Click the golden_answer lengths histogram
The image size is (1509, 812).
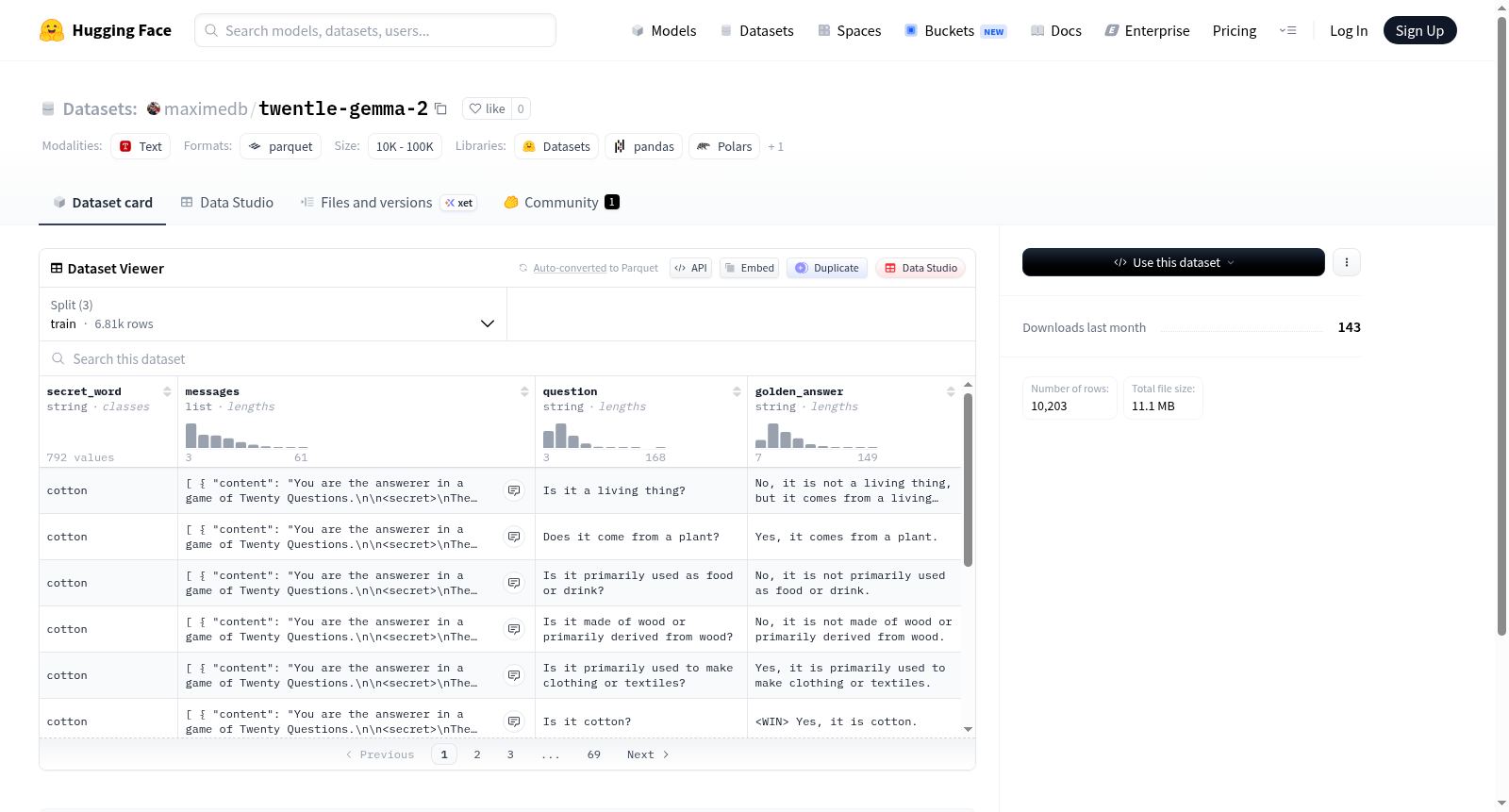click(x=817, y=436)
